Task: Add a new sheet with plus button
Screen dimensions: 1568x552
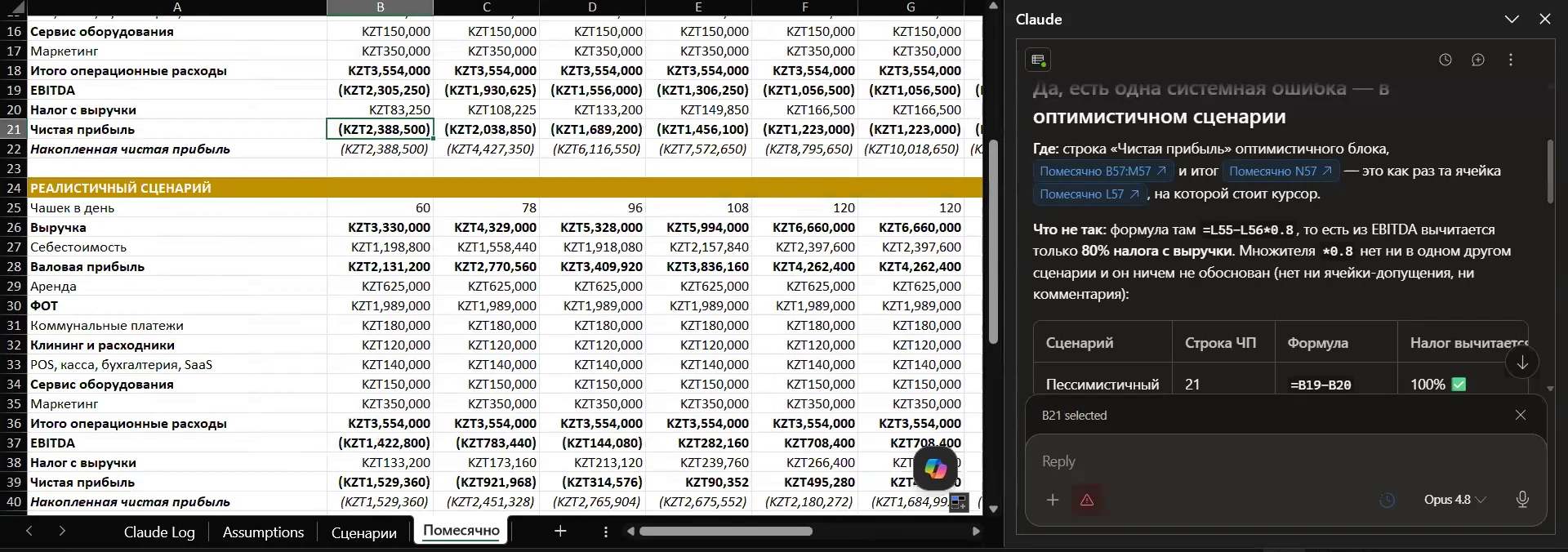Action: point(560,532)
